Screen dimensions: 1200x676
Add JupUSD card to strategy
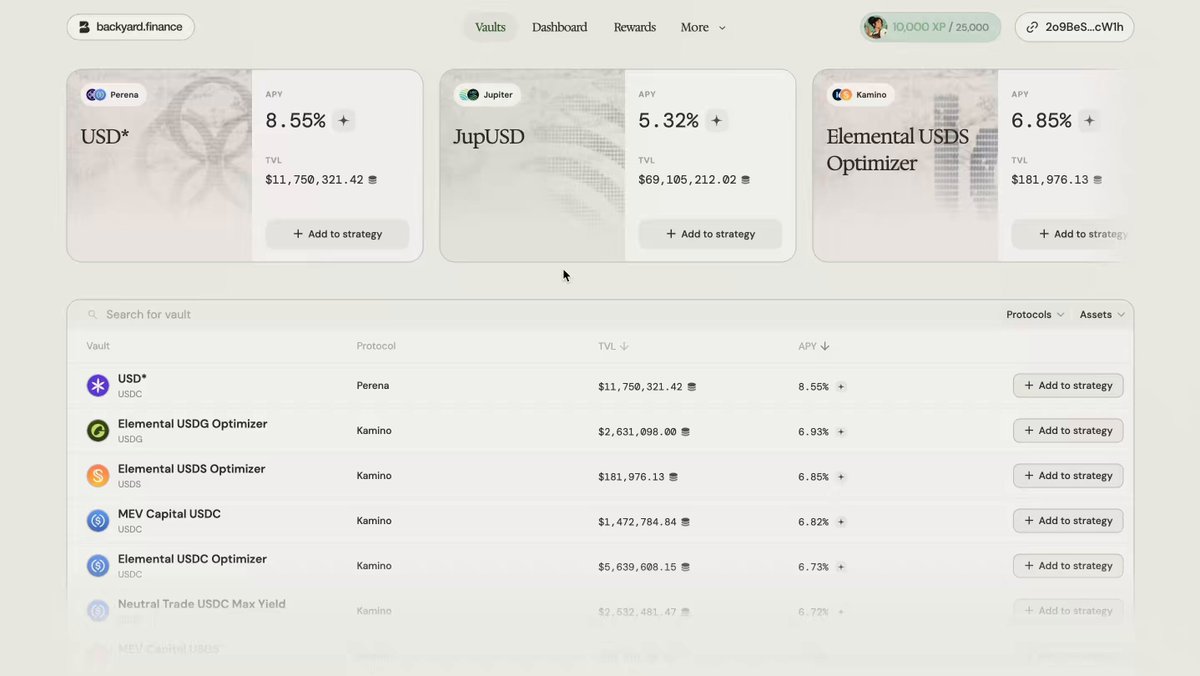coord(710,234)
